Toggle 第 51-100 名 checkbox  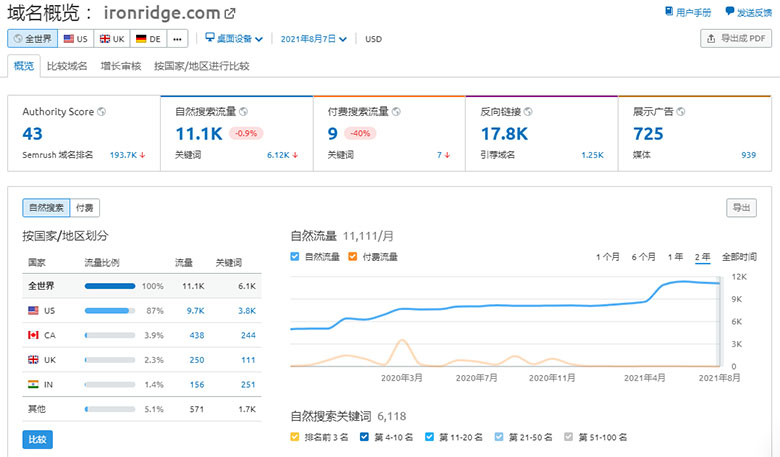[x=569, y=437]
